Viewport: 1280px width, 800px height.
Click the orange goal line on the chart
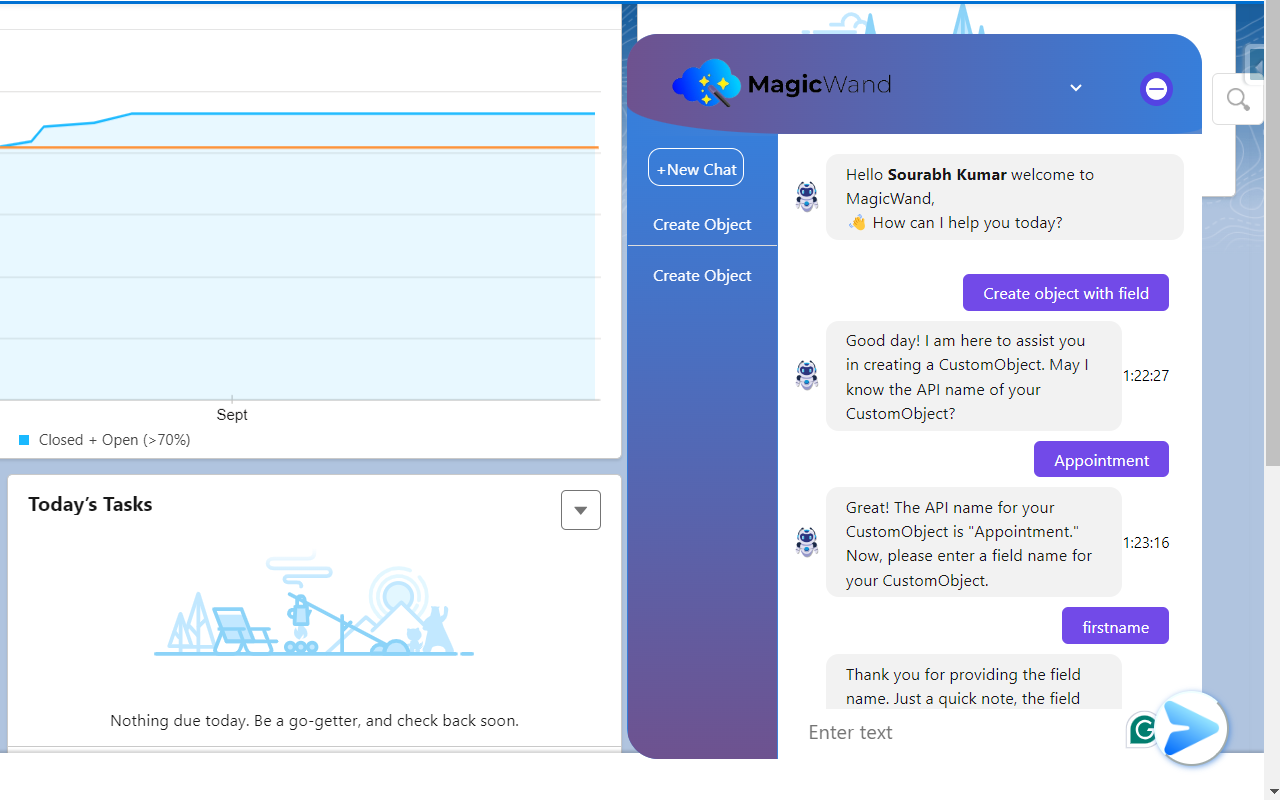tap(300, 147)
